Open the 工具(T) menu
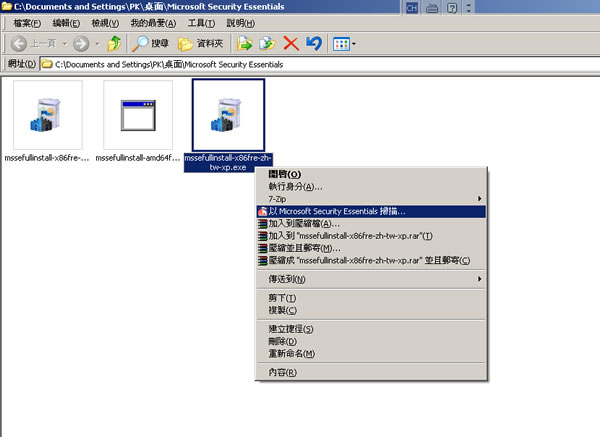Viewport: 600px width, 437px height. (201, 23)
